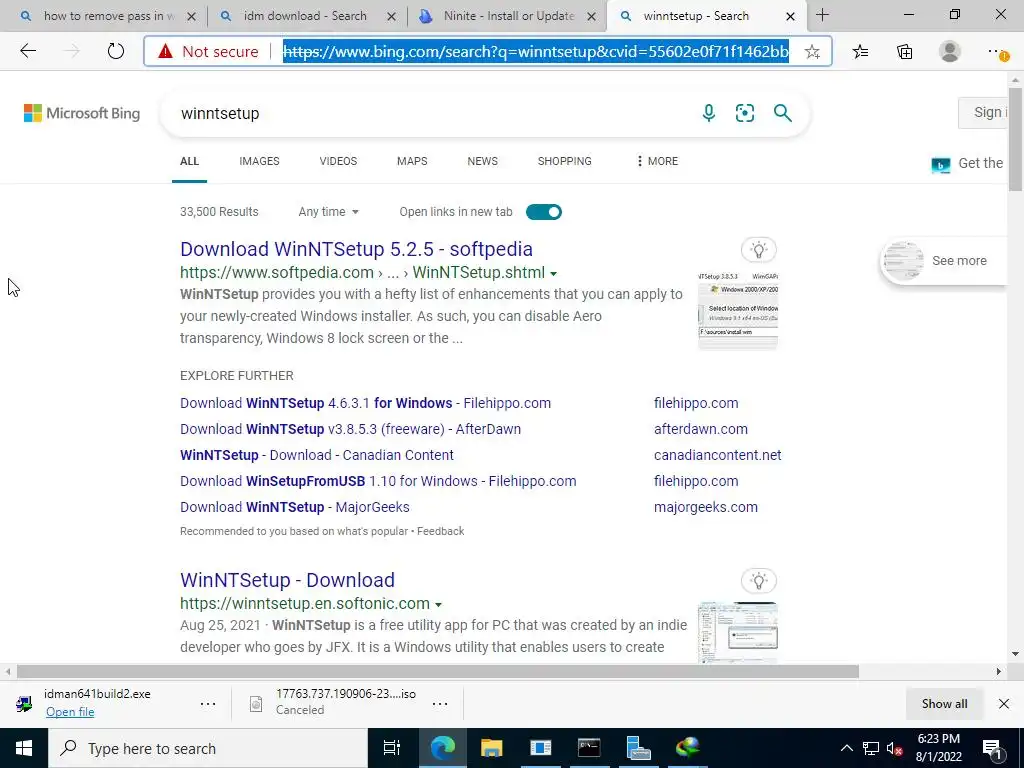
Task: Open the Collections icon
Action: 904,52
